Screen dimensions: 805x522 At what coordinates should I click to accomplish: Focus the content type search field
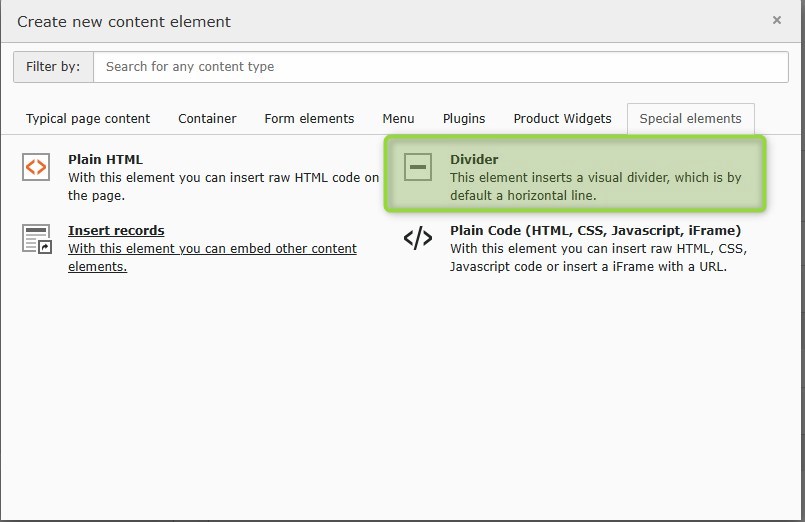pos(440,67)
